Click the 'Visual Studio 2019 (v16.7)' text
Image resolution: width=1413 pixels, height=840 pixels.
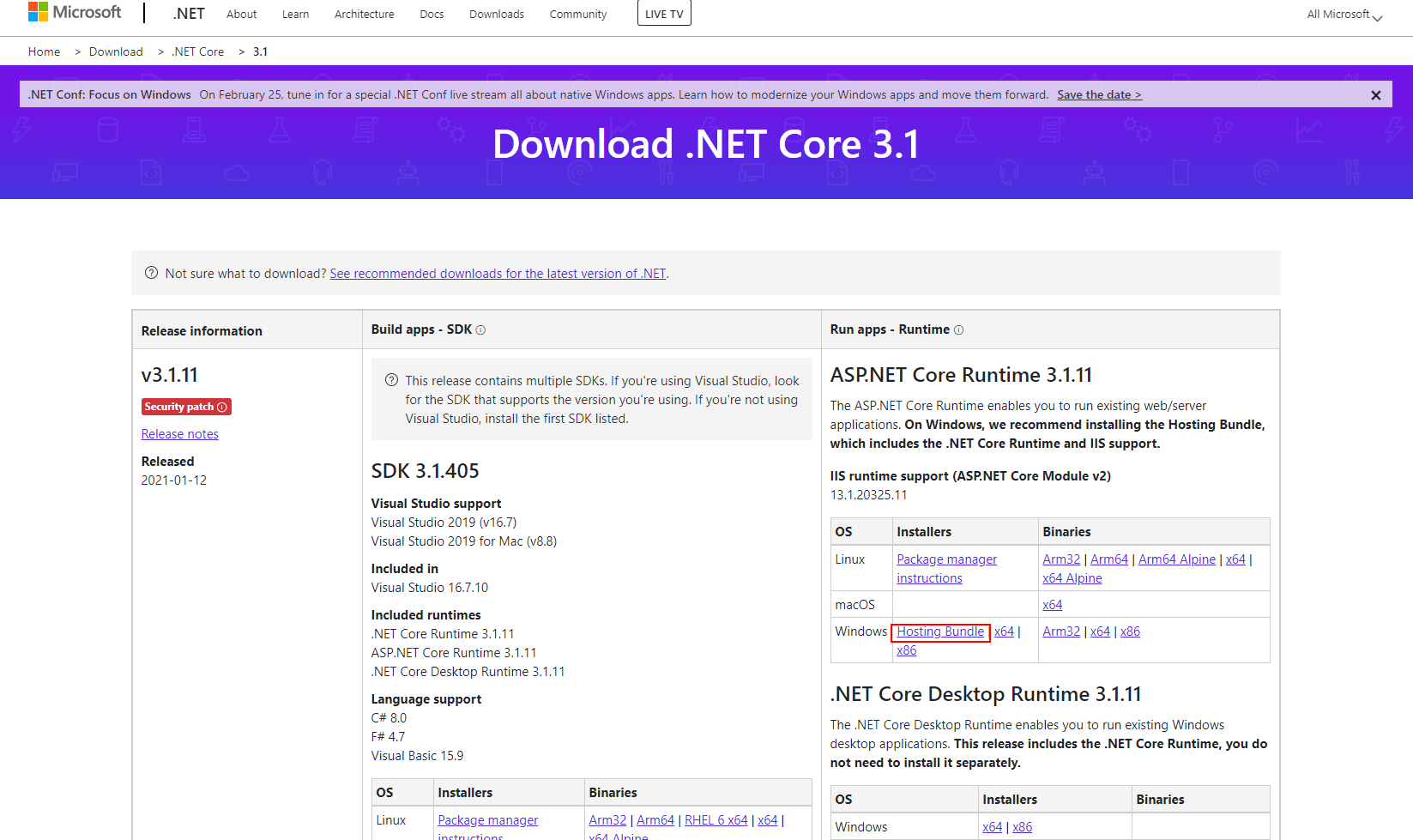point(444,523)
